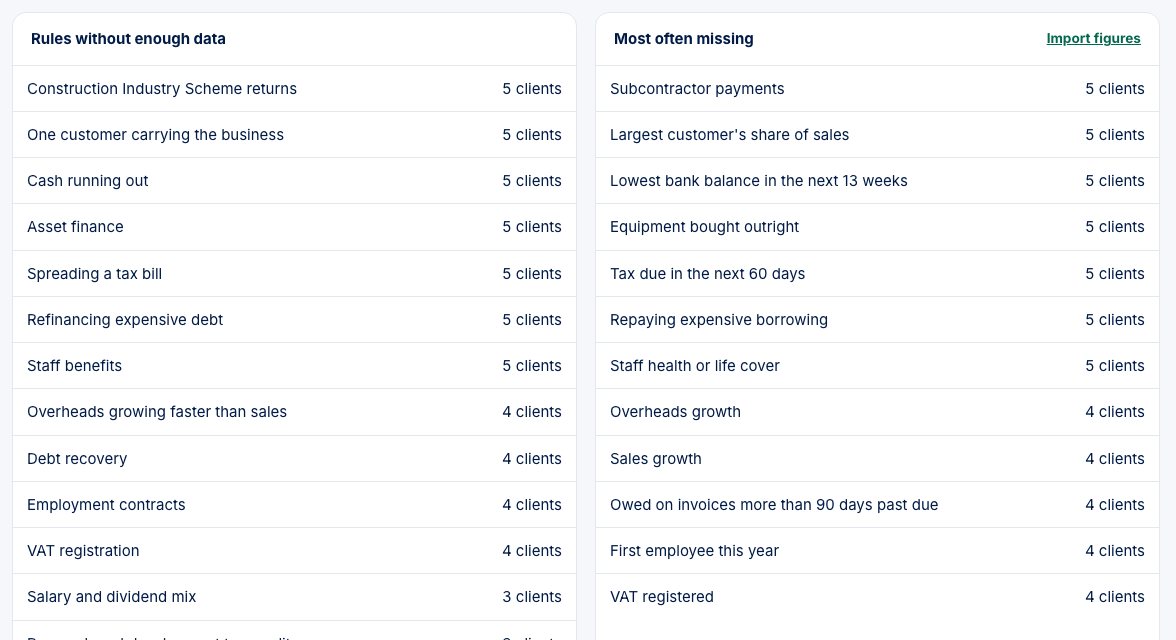
Task: Click the Rules without enough data heading
Action: (128, 38)
